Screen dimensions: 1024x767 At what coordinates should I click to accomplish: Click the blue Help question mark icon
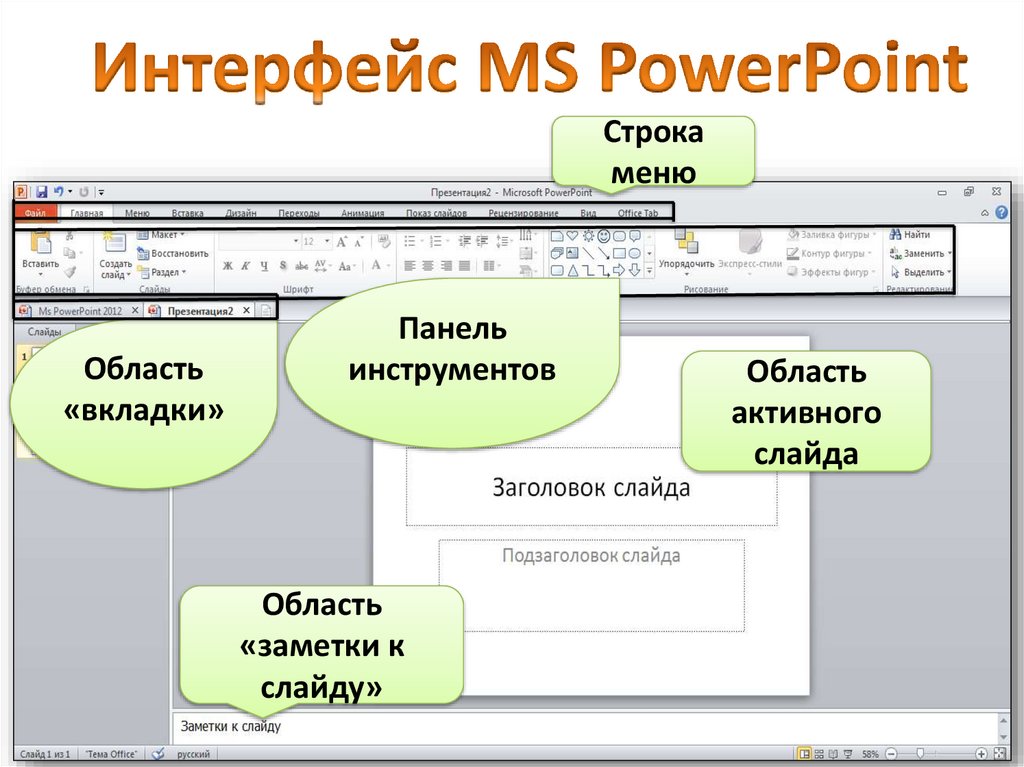pos(1001,212)
